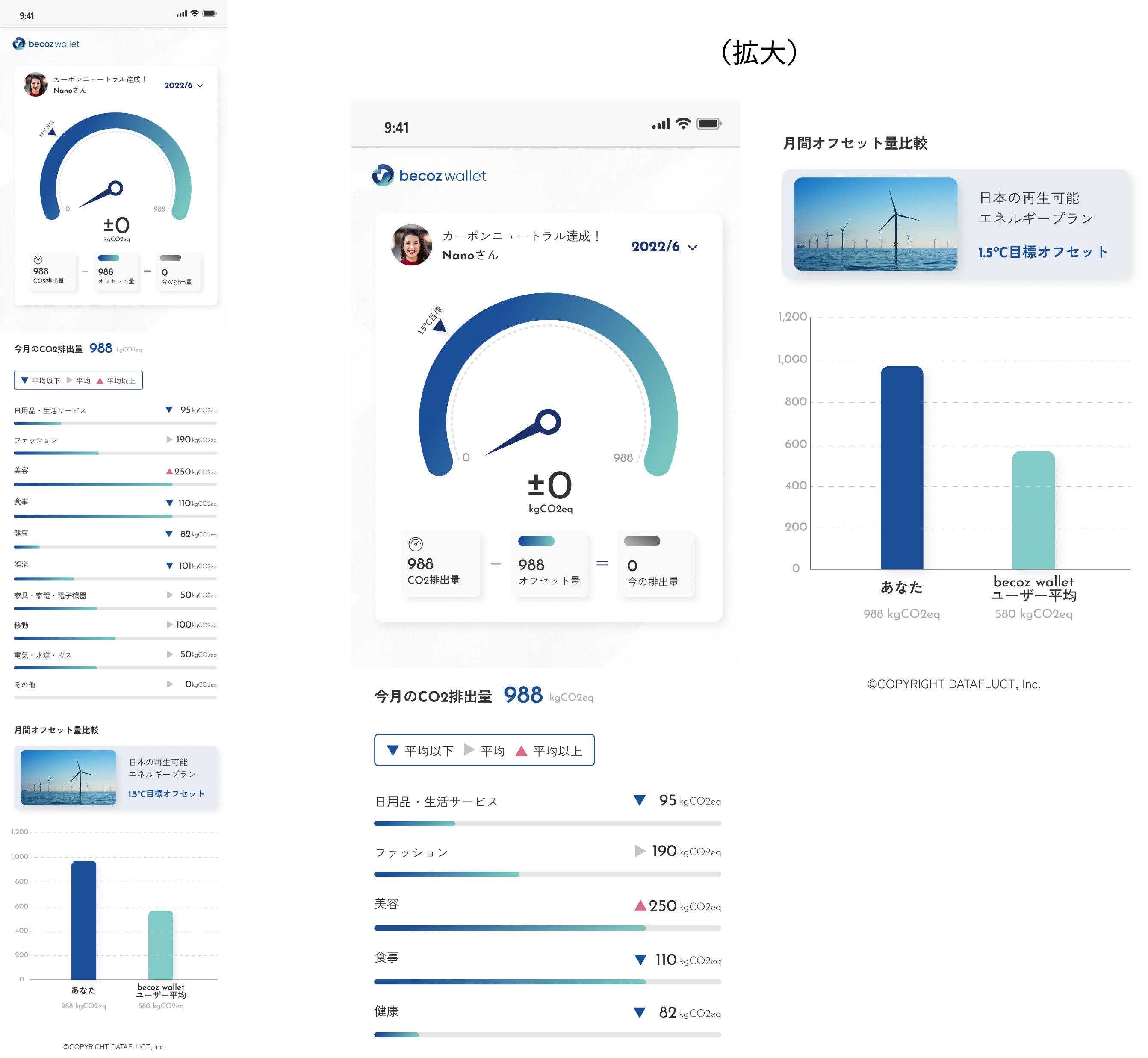1148x1058 pixels.
Task: Click the blue down-triangle beside 食事 110
Action: [640, 960]
